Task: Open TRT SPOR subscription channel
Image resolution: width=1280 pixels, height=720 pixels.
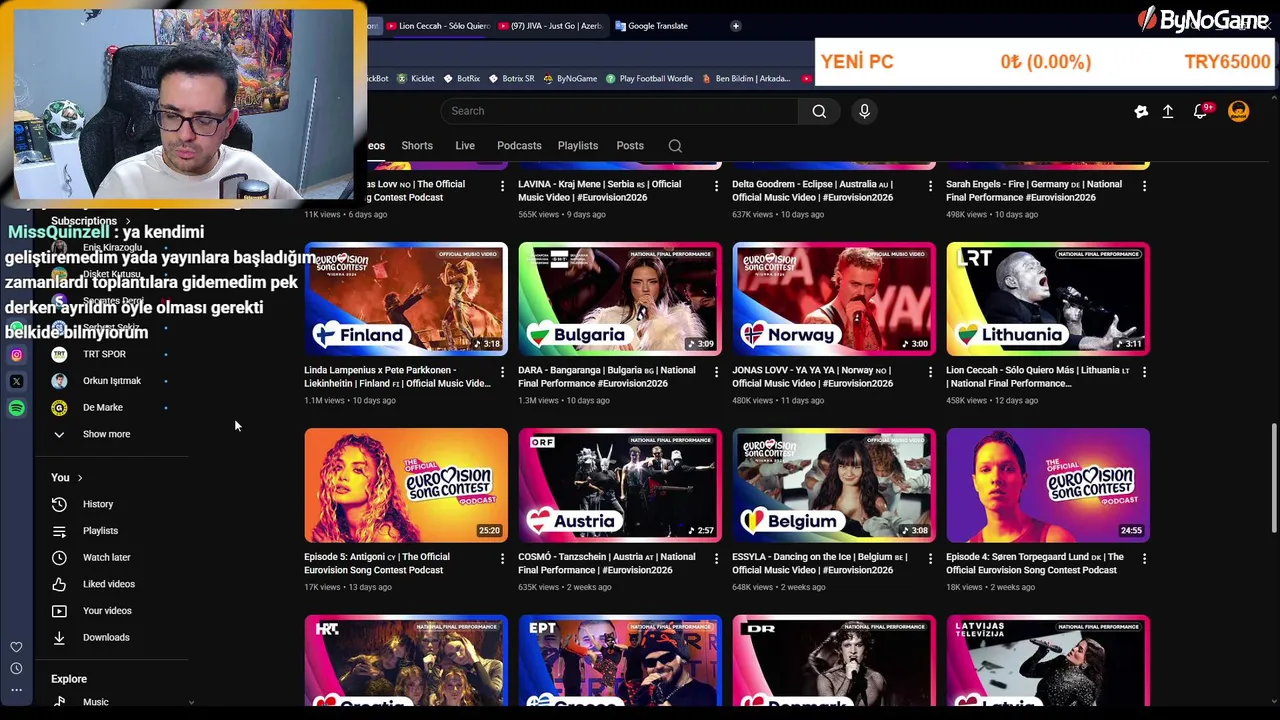Action: pyautogui.click(x=104, y=354)
